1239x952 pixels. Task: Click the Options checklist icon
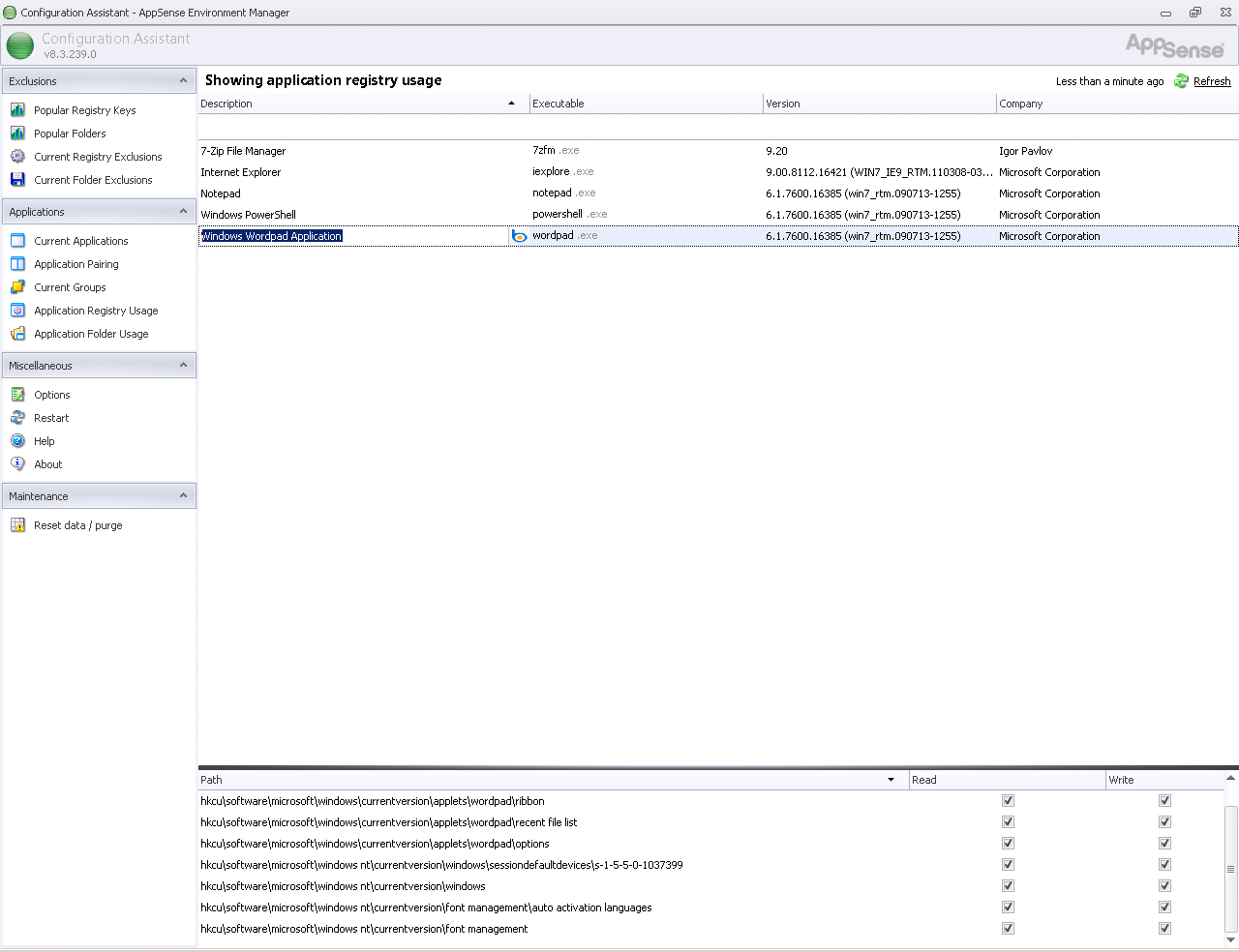pyautogui.click(x=17, y=394)
